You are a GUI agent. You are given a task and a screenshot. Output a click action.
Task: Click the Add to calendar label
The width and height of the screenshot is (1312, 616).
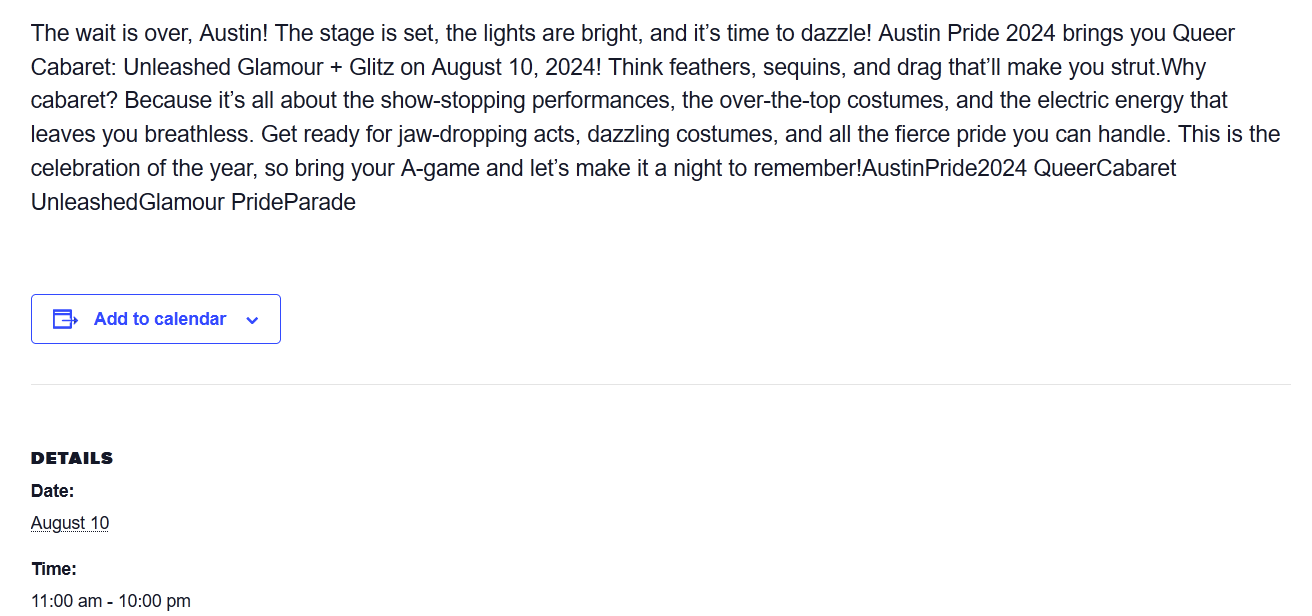click(160, 319)
